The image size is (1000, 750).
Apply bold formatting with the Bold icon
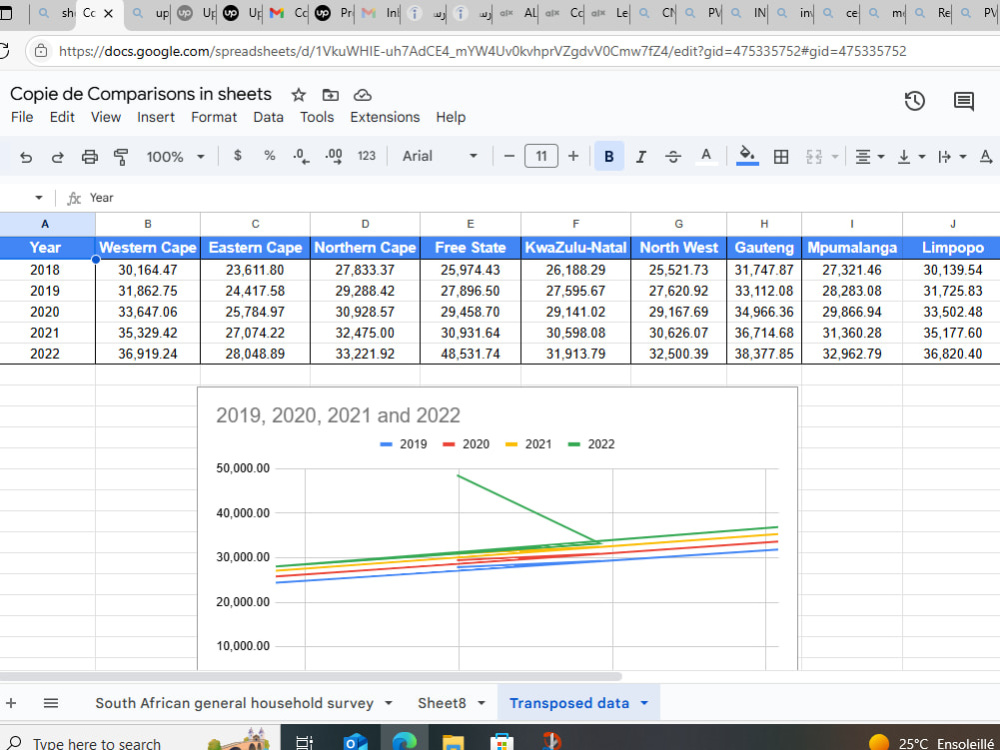608,156
